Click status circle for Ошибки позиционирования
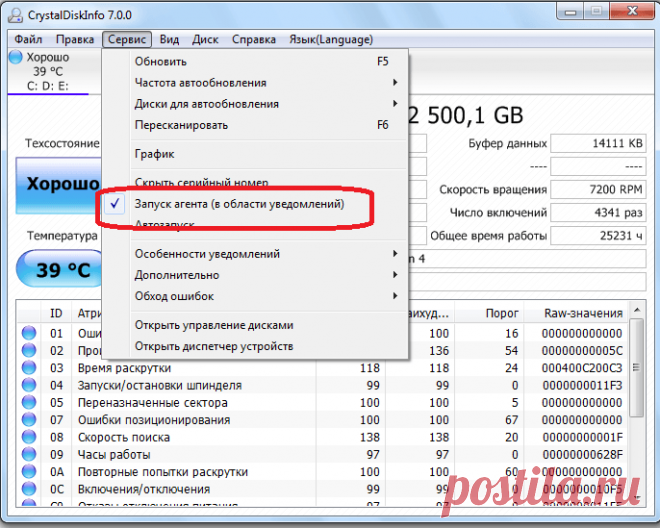This screenshot has width=660, height=528. 29,419
